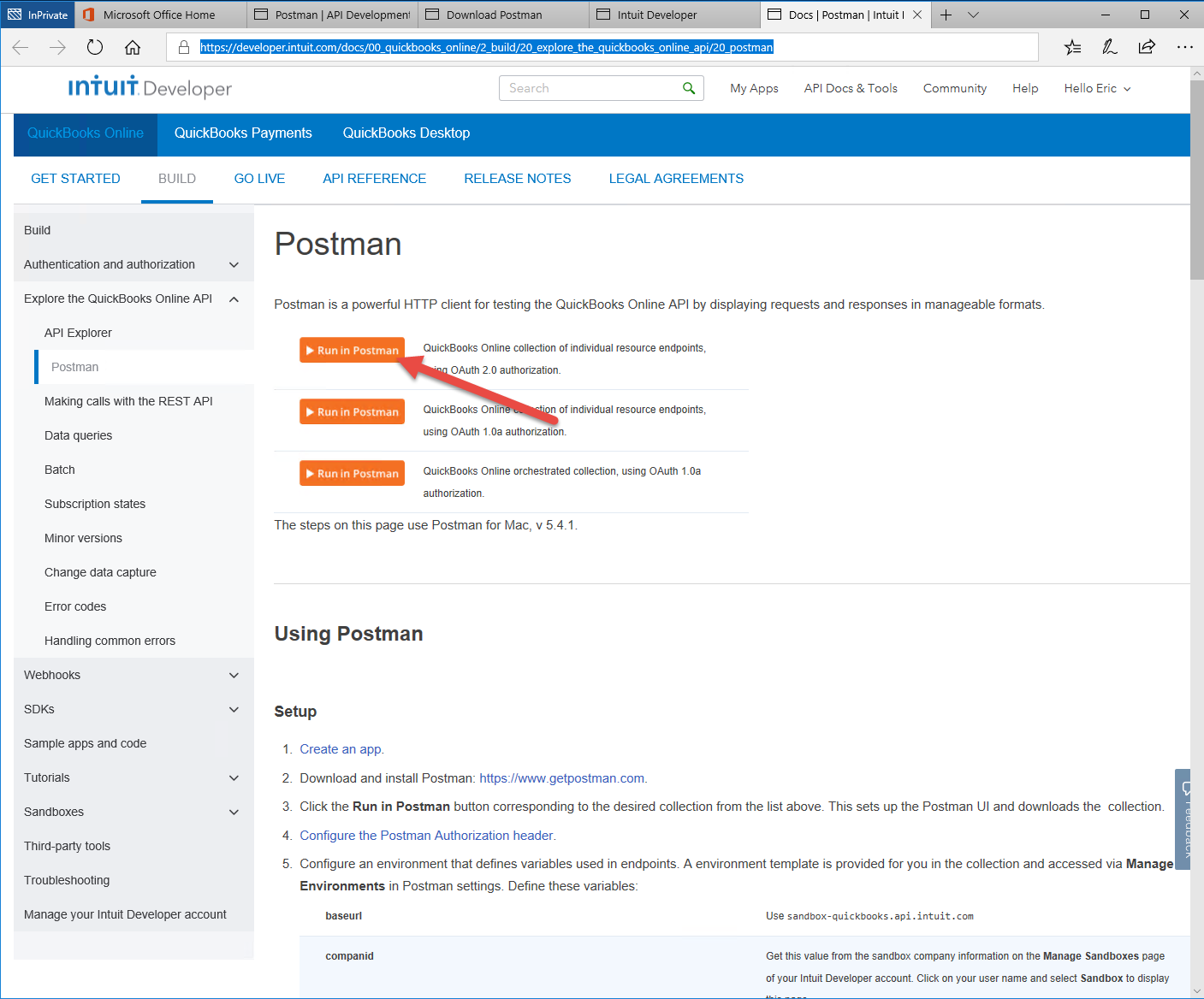Click the magnifier search icon

tap(689, 88)
